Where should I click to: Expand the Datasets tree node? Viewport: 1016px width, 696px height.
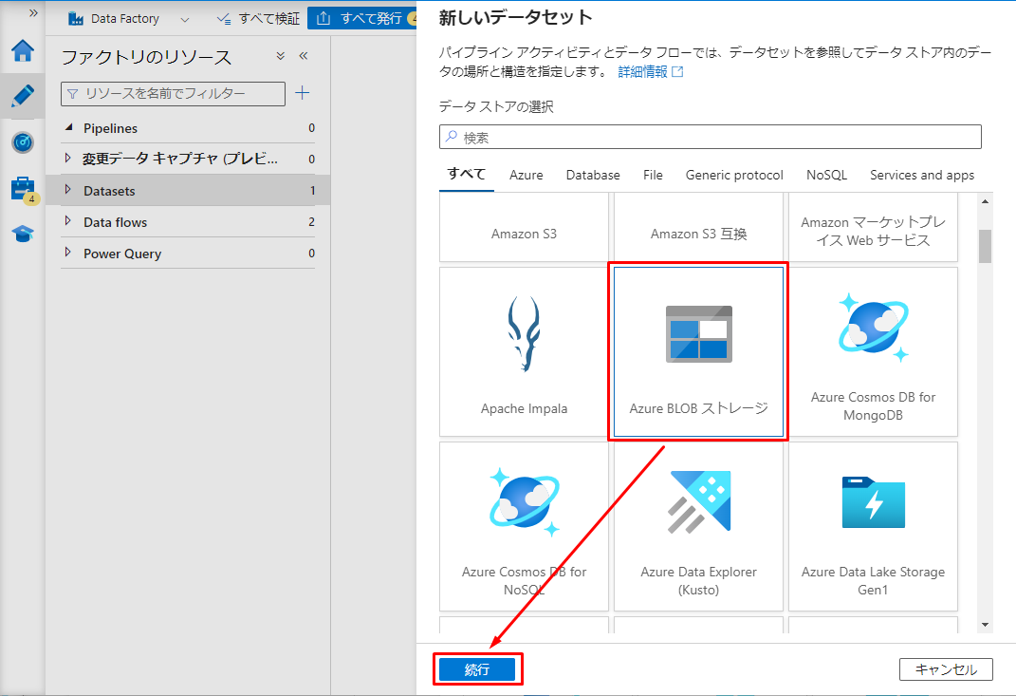click(x=67, y=189)
